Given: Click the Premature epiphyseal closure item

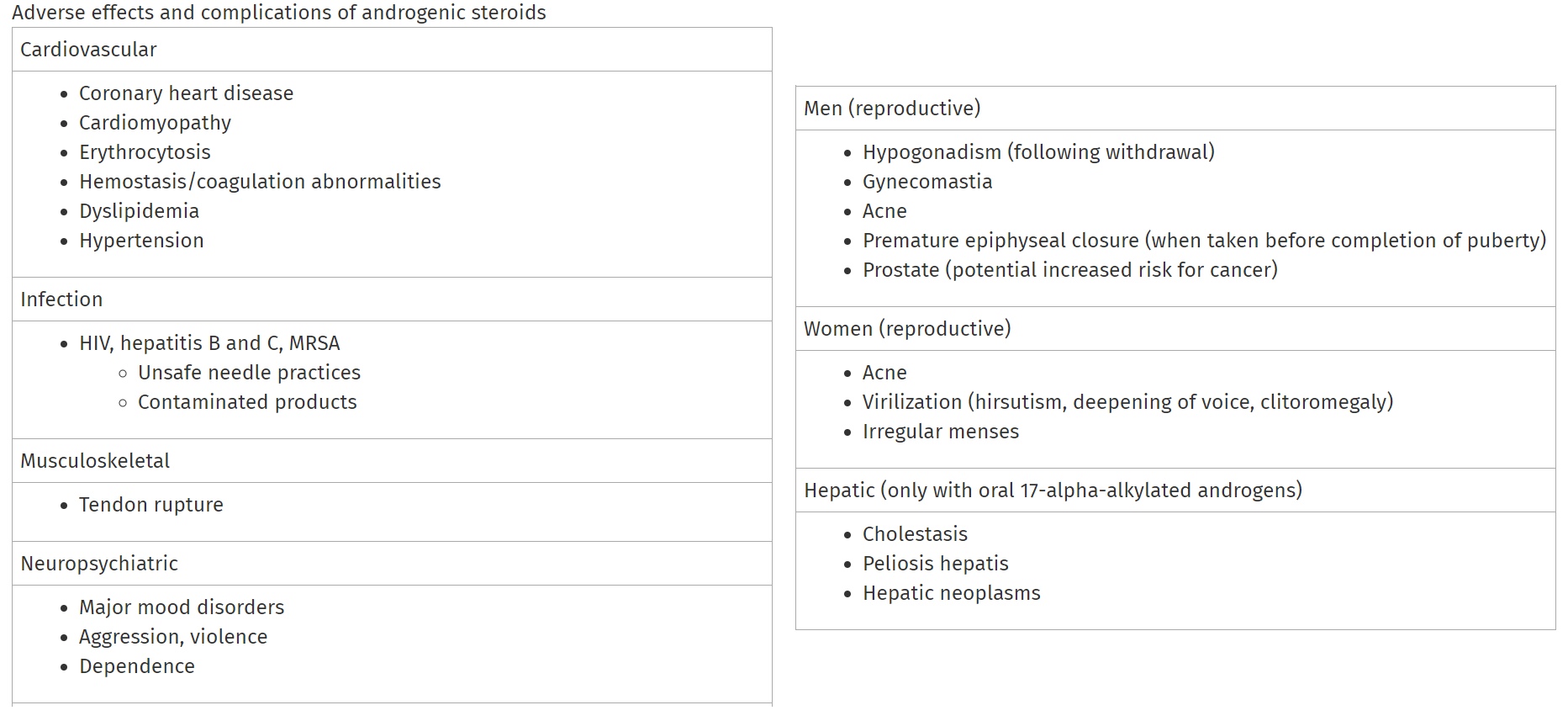Looking at the screenshot, I should pos(1204,241).
